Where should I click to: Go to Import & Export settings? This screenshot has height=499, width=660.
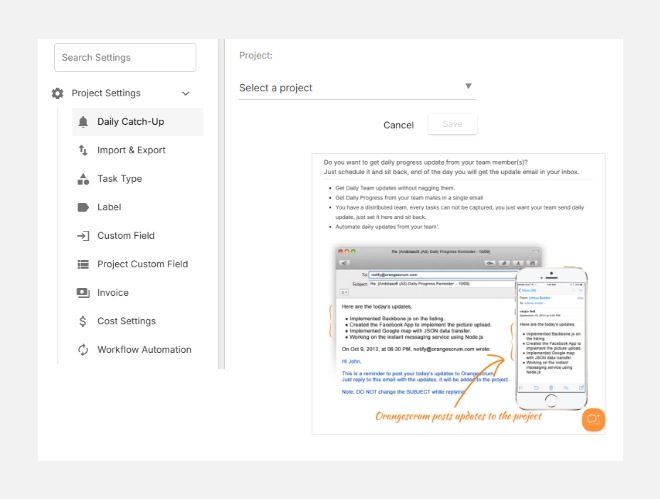tap(131, 150)
